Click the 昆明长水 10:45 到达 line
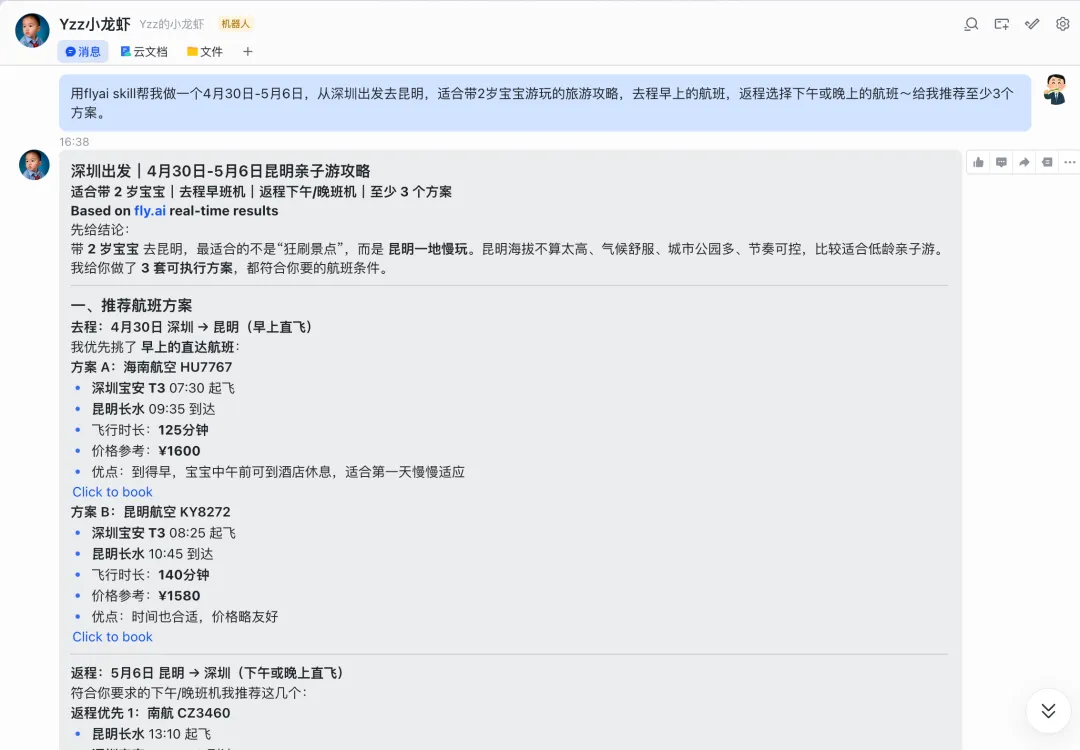Image resolution: width=1080 pixels, height=750 pixels. click(x=153, y=554)
